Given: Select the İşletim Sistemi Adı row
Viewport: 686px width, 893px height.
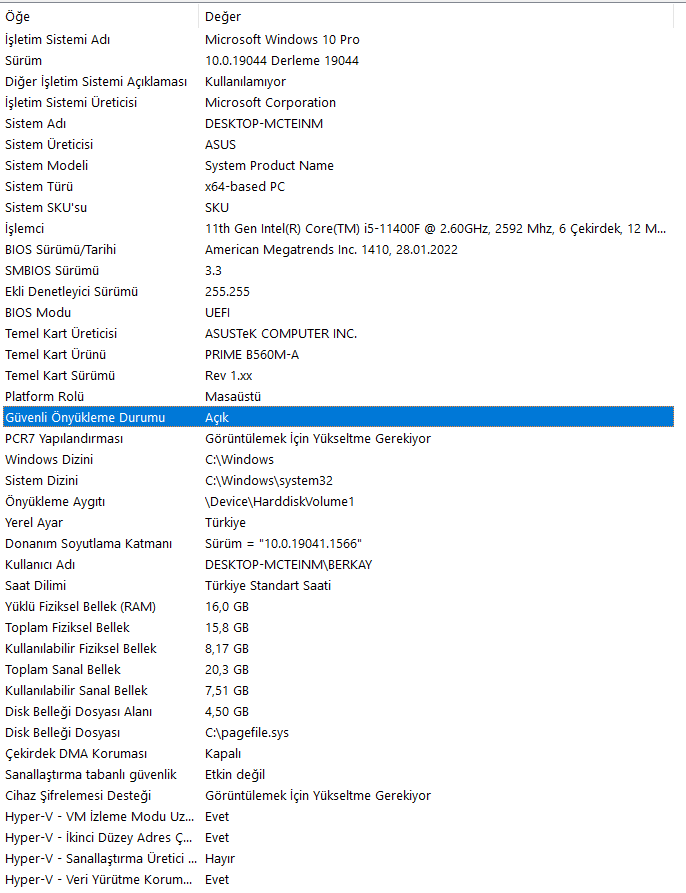Looking at the screenshot, I should (338, 39).
